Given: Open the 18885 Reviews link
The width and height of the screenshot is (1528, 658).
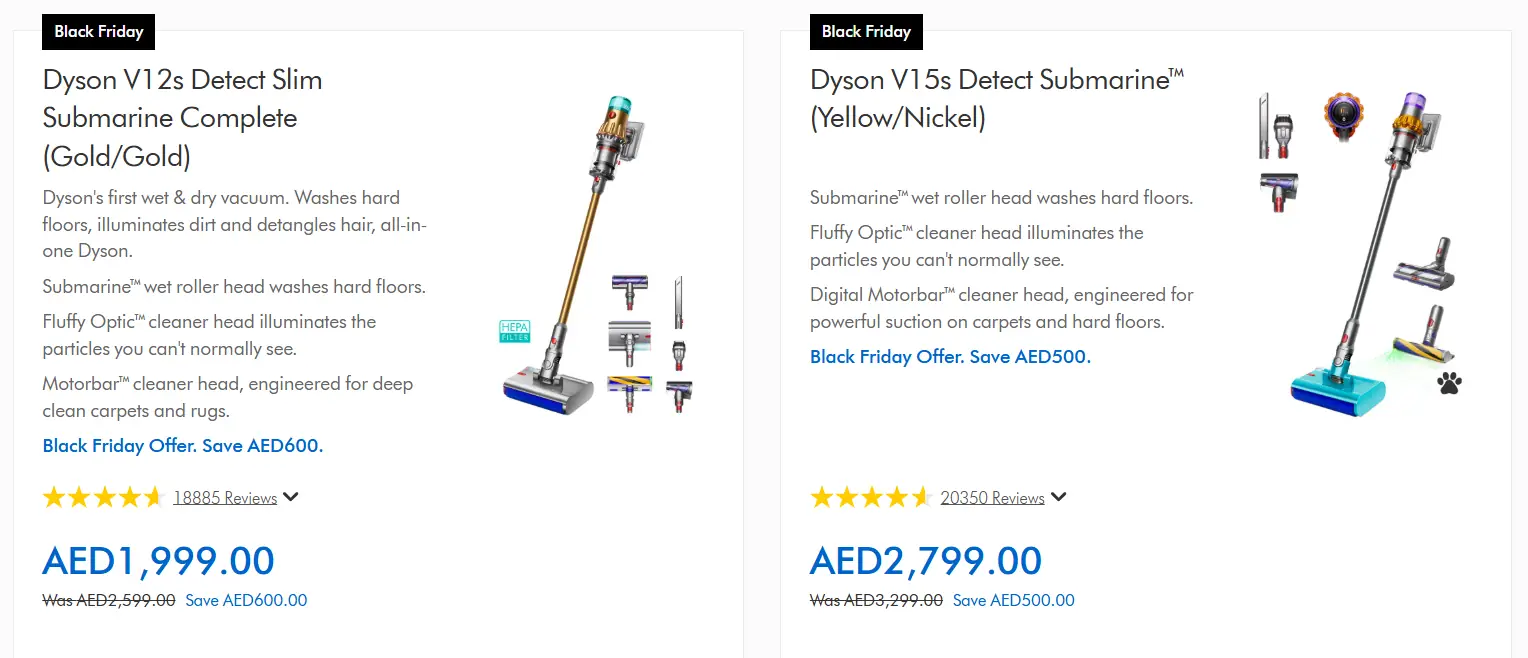Looking at the screenshot, I should click(x=224, y=497).
